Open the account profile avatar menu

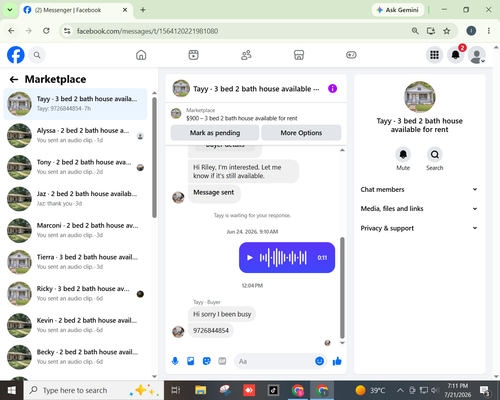(477, 55)
